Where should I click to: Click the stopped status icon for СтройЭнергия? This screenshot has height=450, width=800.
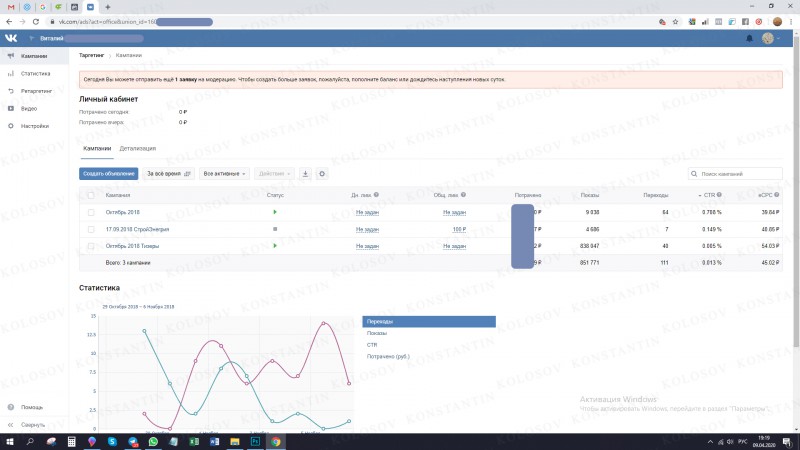point(275,229)
